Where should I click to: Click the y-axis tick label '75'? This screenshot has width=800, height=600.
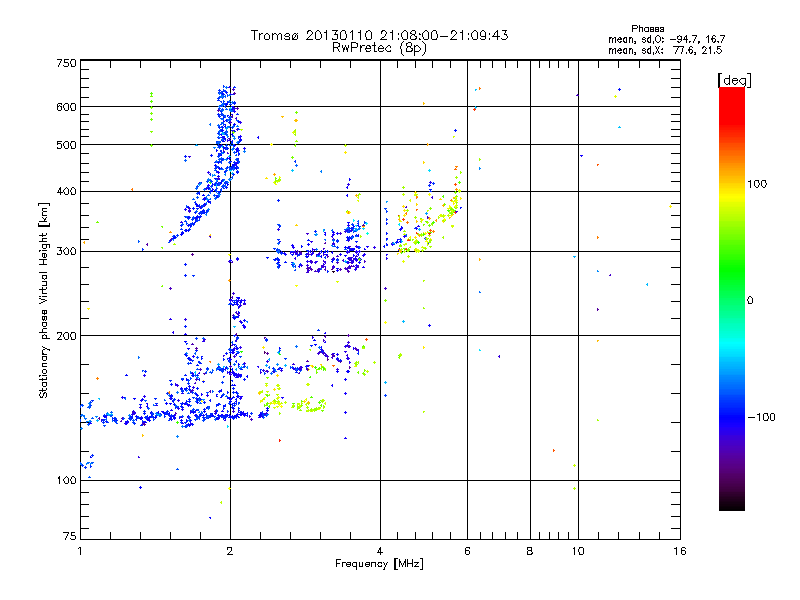[70, 536]
